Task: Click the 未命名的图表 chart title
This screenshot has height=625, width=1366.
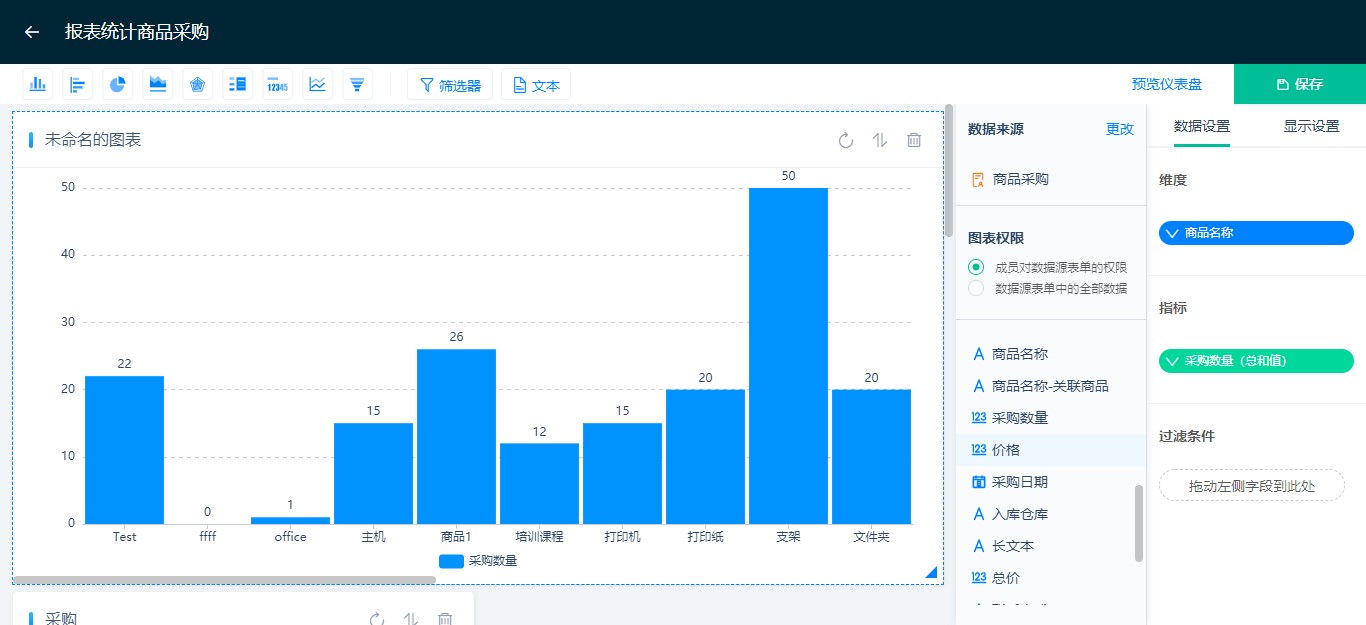Action: 93,140
